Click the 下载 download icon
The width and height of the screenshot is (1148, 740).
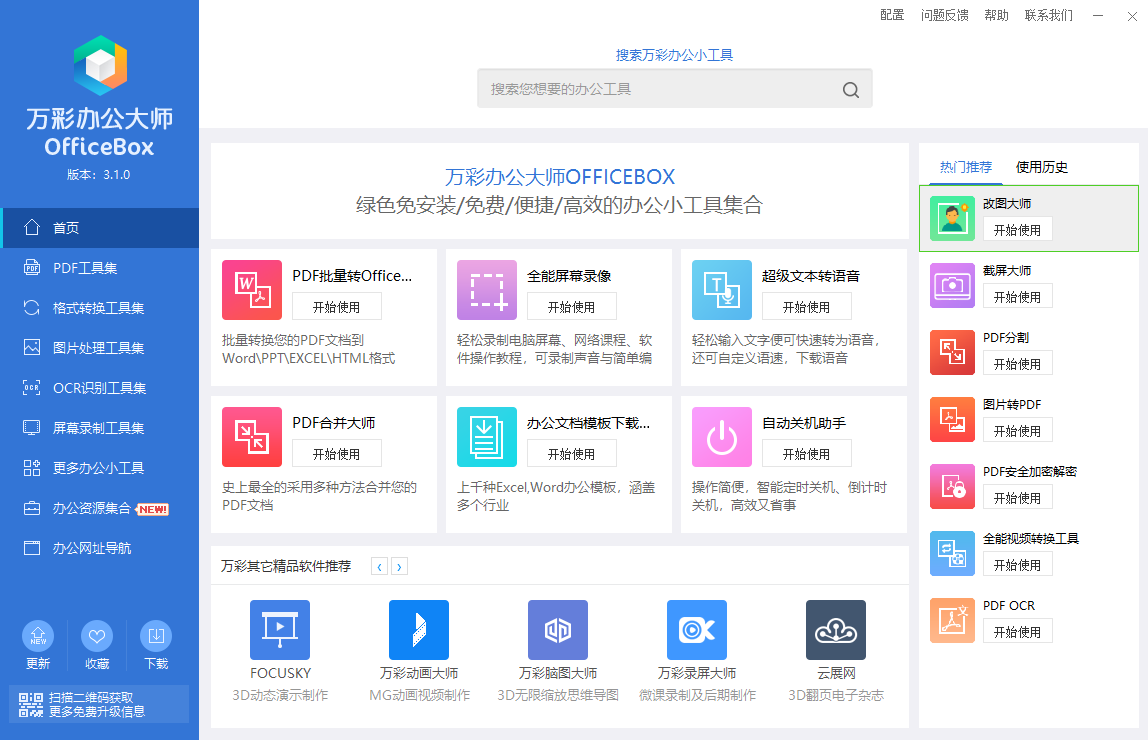coord(155,637)
